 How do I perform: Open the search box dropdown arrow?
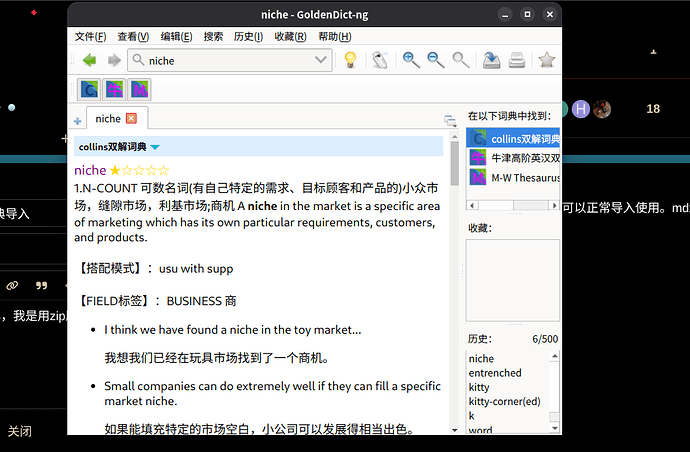coord(321,60)
